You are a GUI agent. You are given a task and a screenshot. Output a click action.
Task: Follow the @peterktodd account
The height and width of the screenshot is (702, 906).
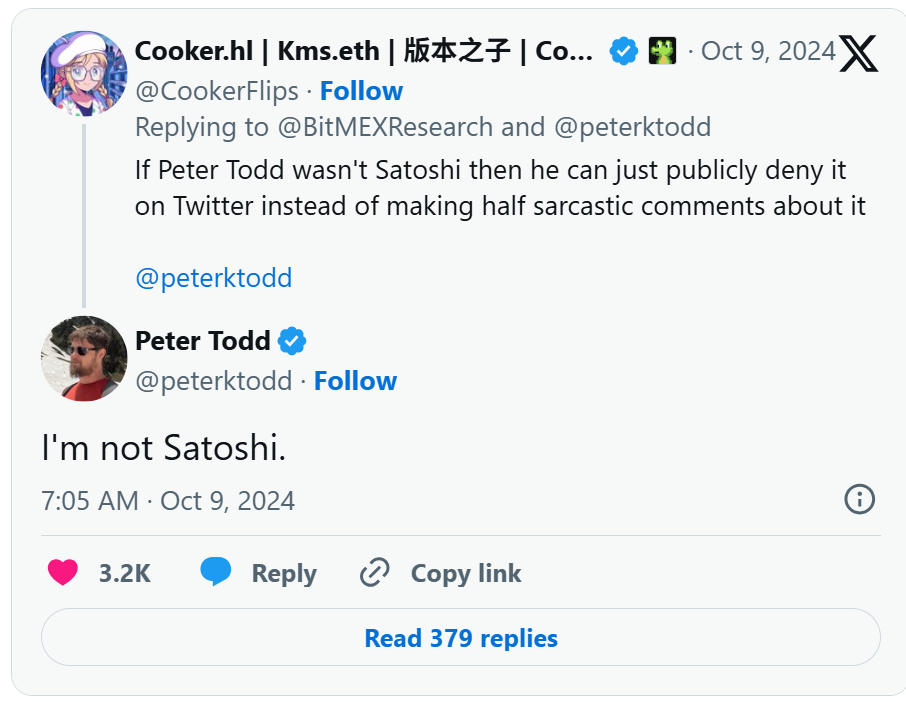(355, 381)
